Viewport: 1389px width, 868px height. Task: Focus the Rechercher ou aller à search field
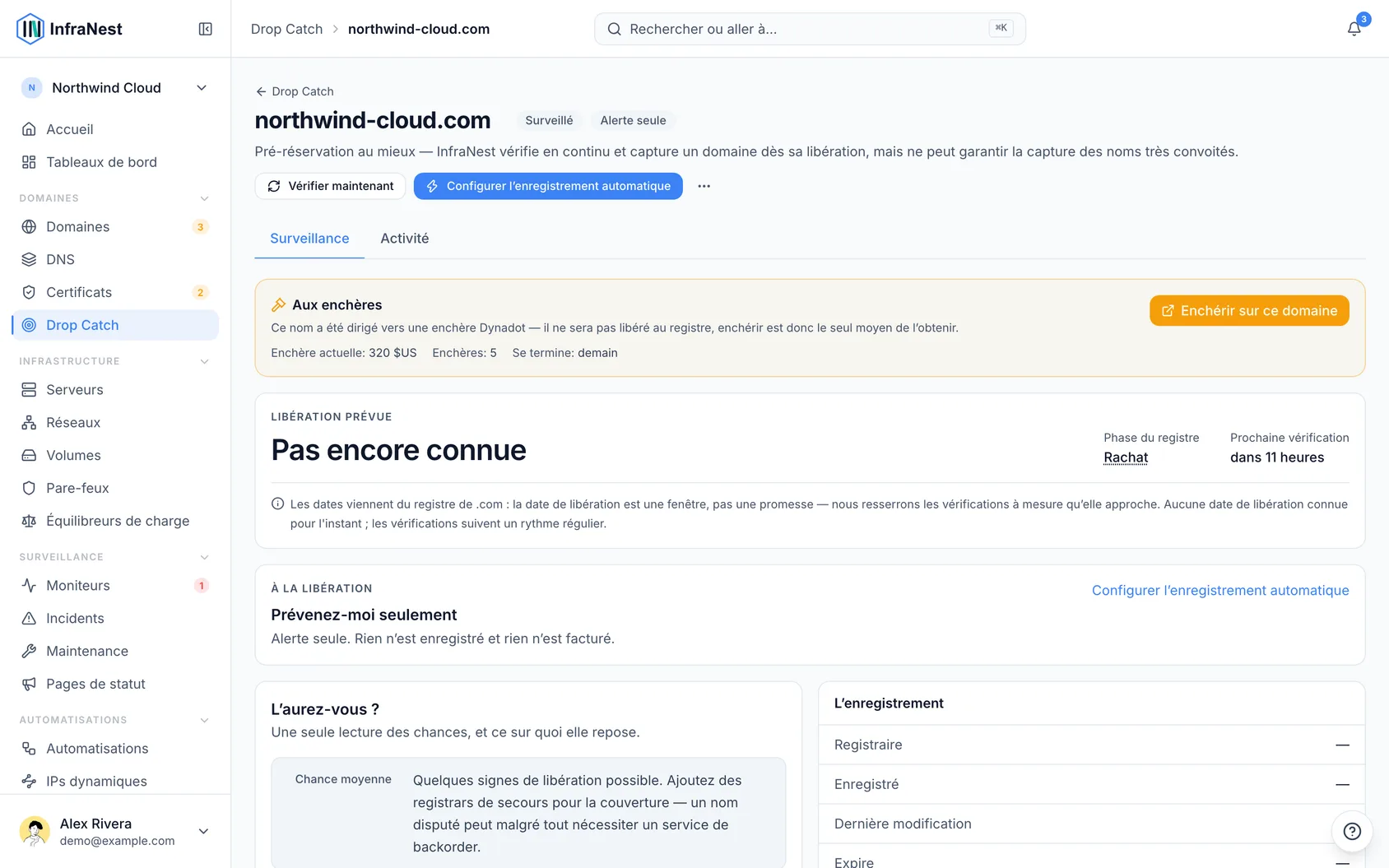point(810,29)
